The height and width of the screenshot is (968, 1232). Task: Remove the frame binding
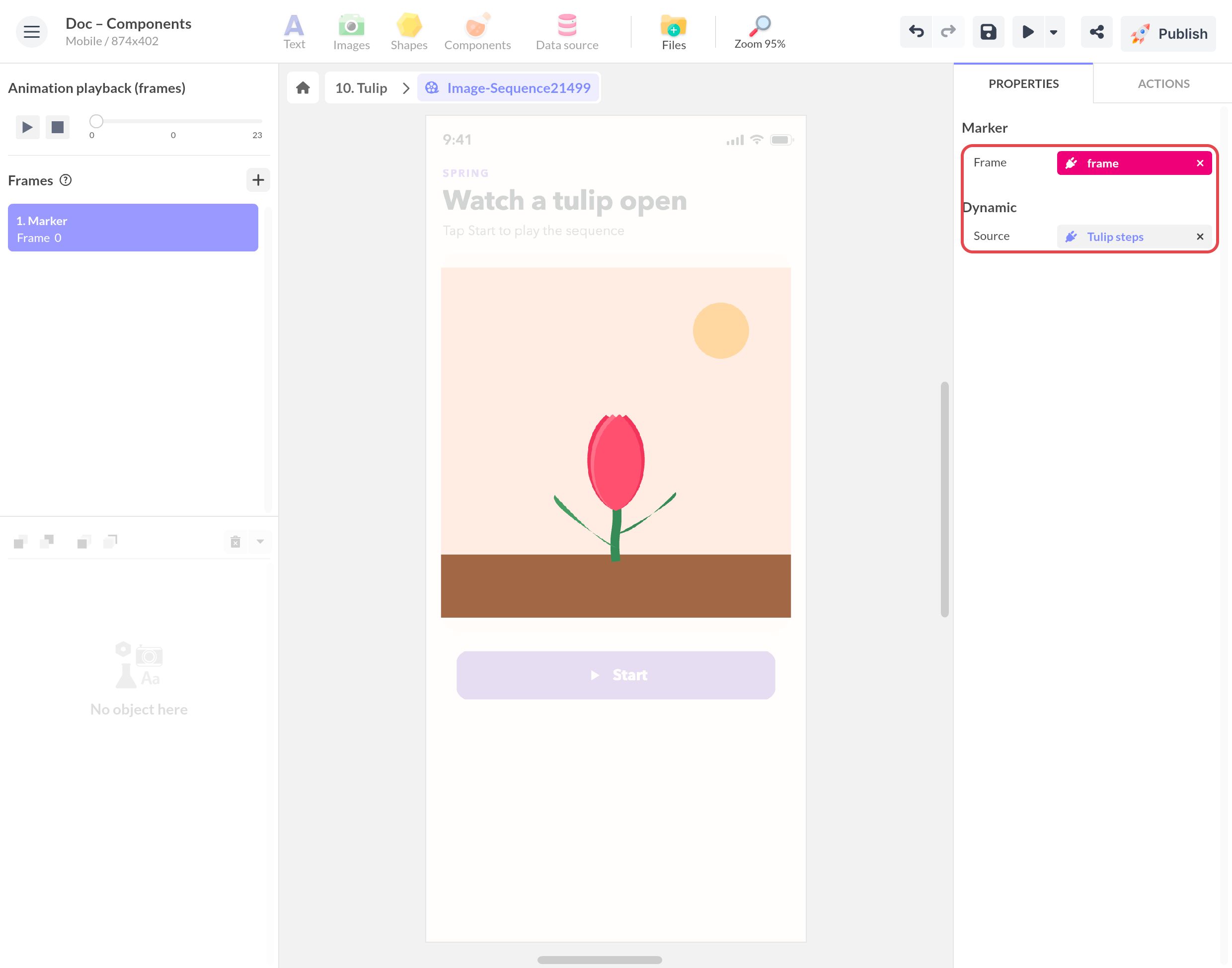tap(1200, 163)
